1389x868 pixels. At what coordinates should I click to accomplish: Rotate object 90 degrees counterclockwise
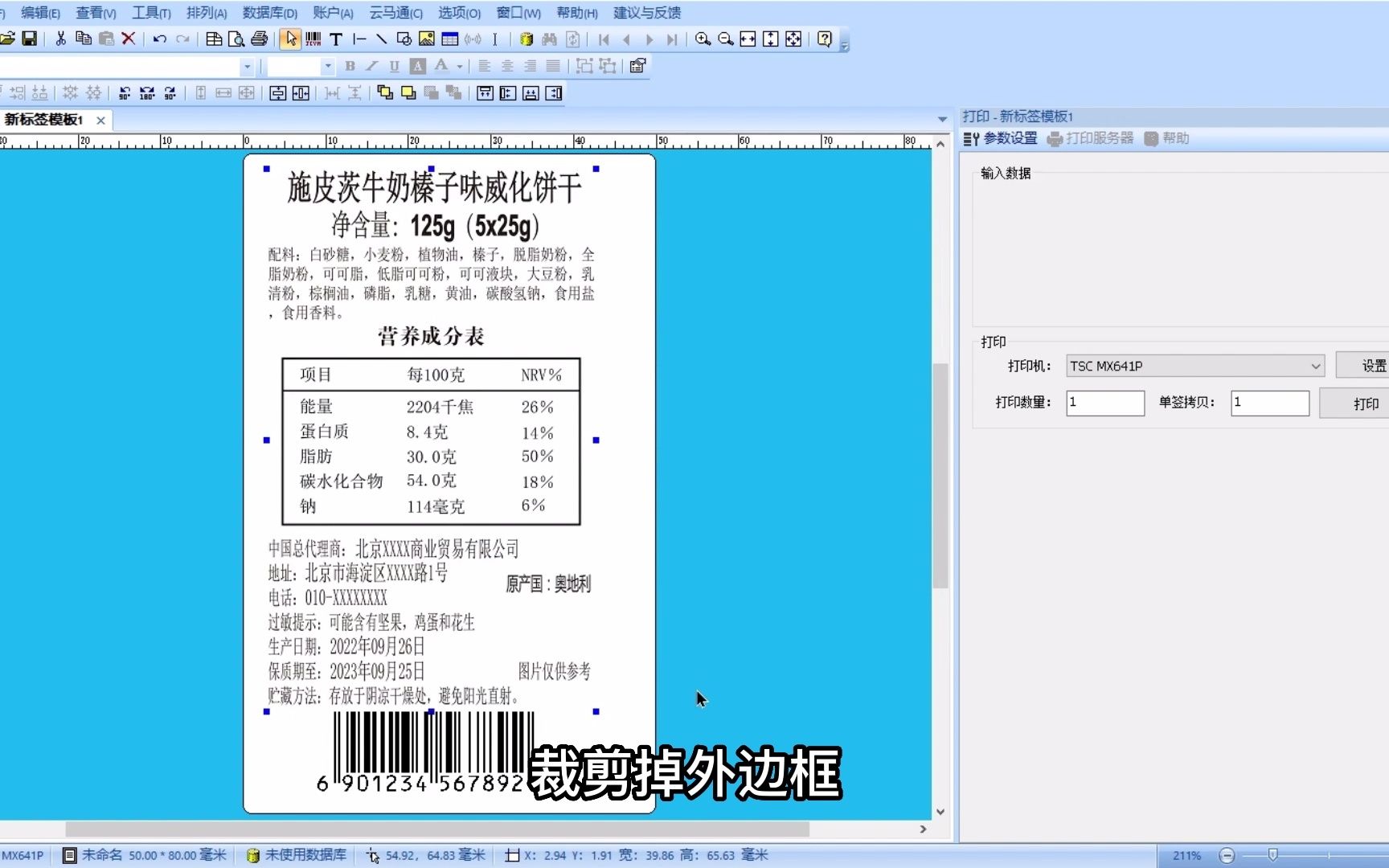[x=125, y=93]
